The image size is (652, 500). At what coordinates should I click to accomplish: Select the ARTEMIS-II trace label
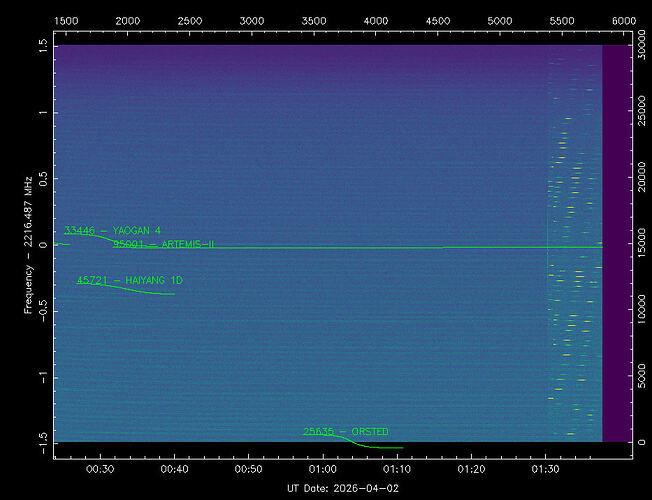coord(163,244)
